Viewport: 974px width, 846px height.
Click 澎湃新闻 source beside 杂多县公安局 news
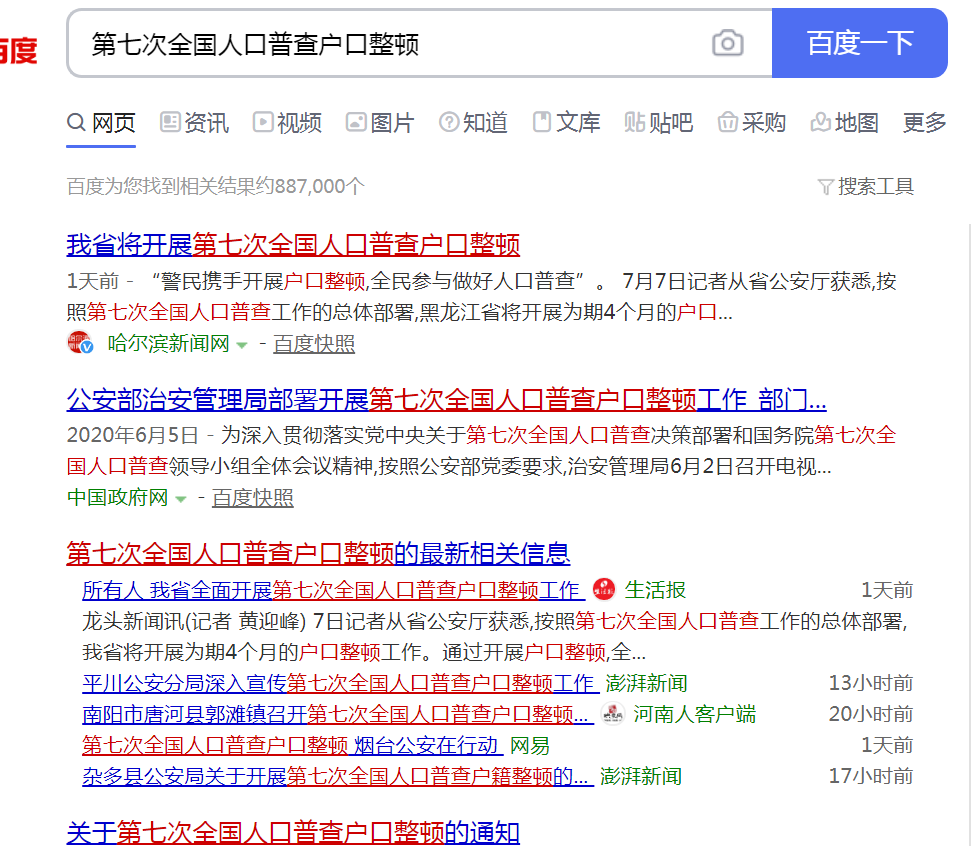[x=640, y=776]
